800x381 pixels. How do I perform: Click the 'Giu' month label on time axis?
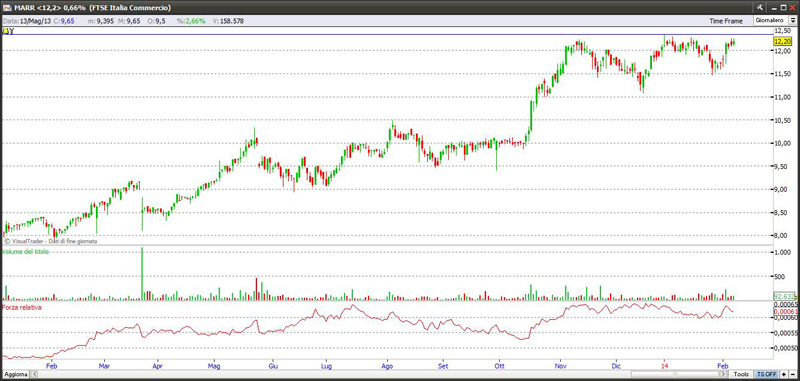click(x=273, y=366)
